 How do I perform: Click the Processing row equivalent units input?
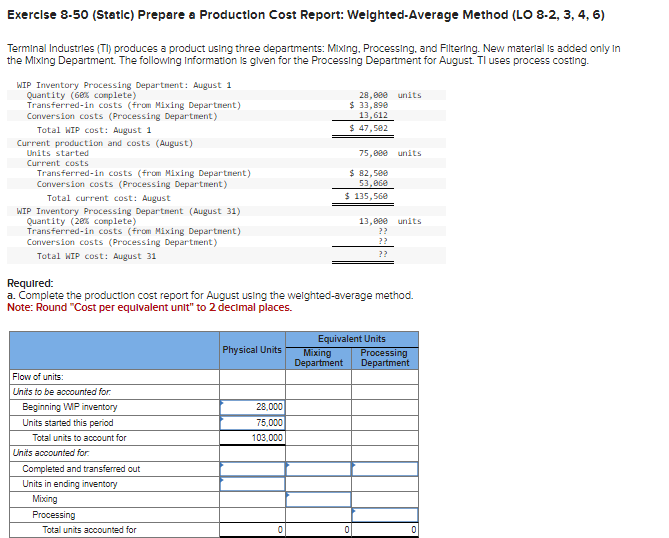click(x=385, y=515)
